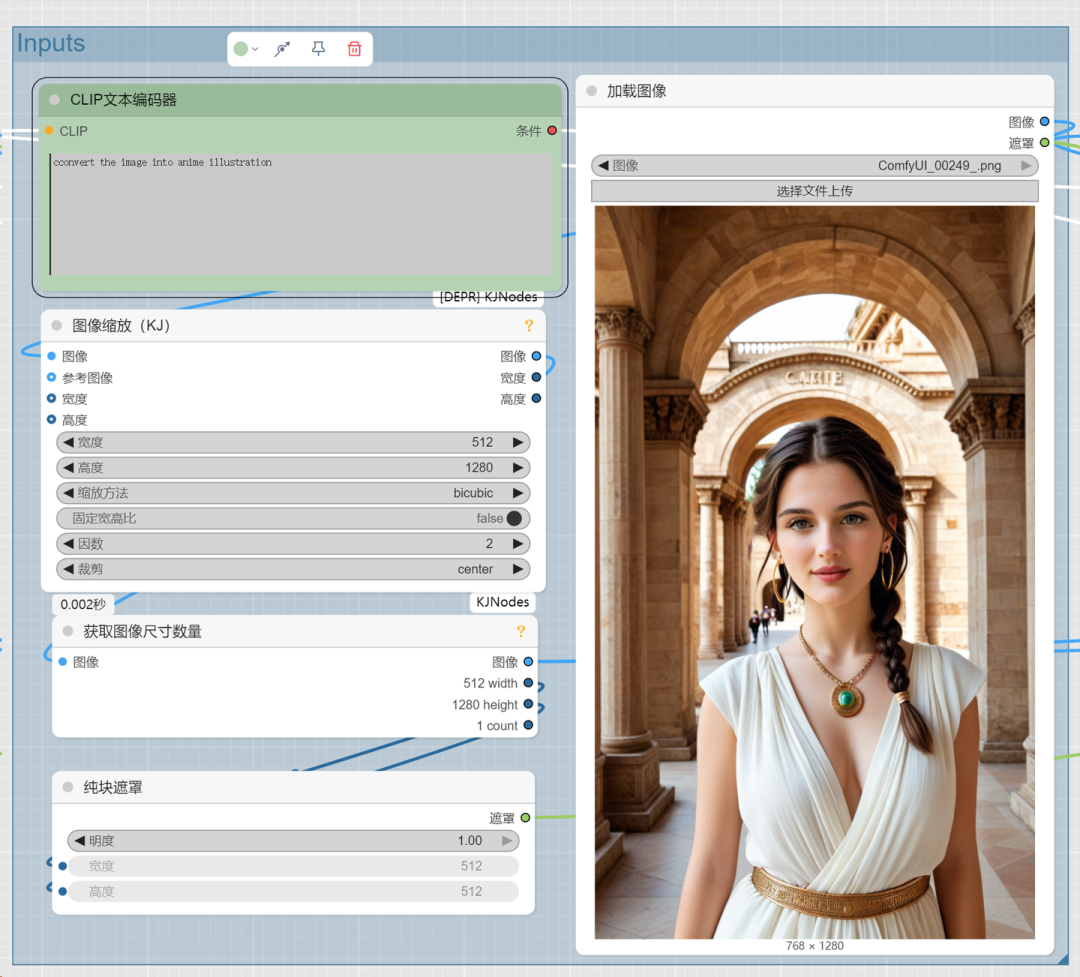Image resolution: width=1080 pixels, height=977 pixels.
Task: Open the help icon on 获取图像尺寸数量 node
Action: pos(521,631)
